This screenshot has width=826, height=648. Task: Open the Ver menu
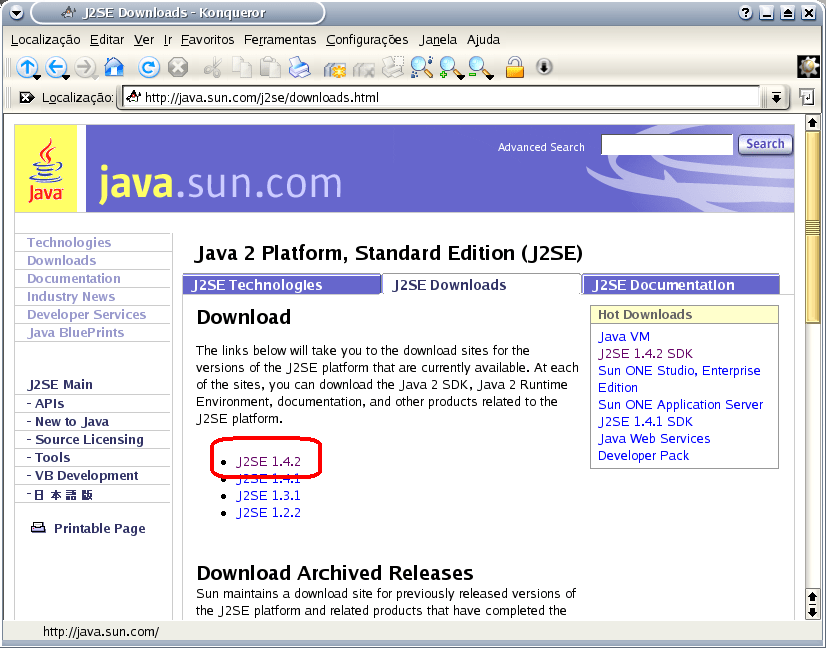pyautogui.click(x=144, y=40)
